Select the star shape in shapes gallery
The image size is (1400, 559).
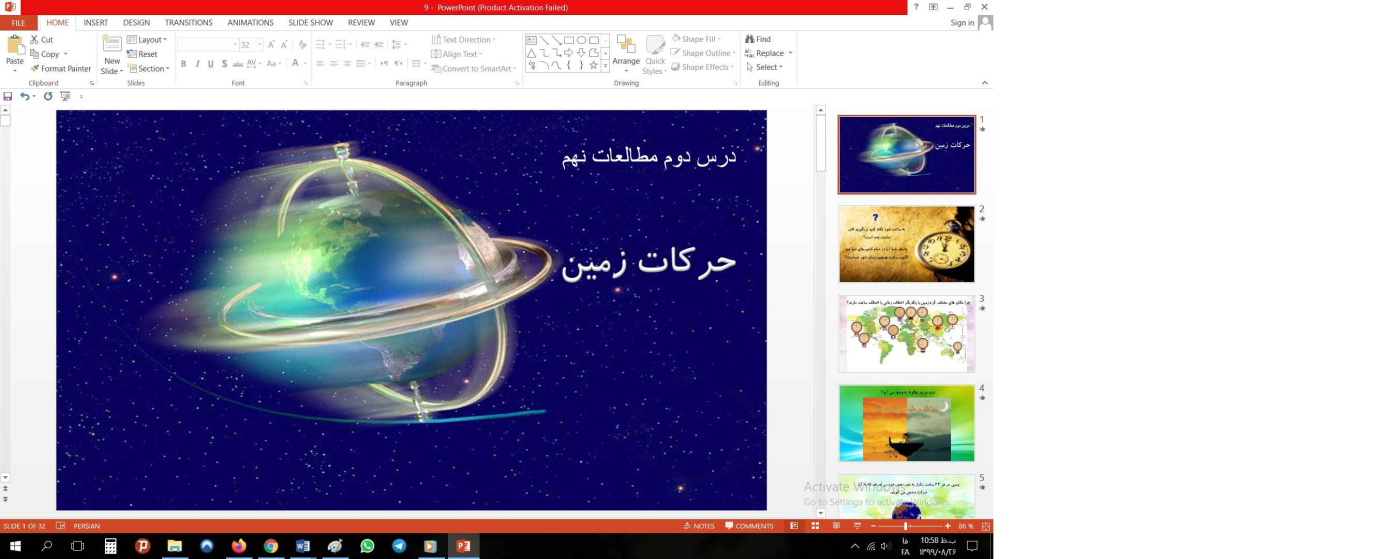pyautogui.click(x=593, y=66)
